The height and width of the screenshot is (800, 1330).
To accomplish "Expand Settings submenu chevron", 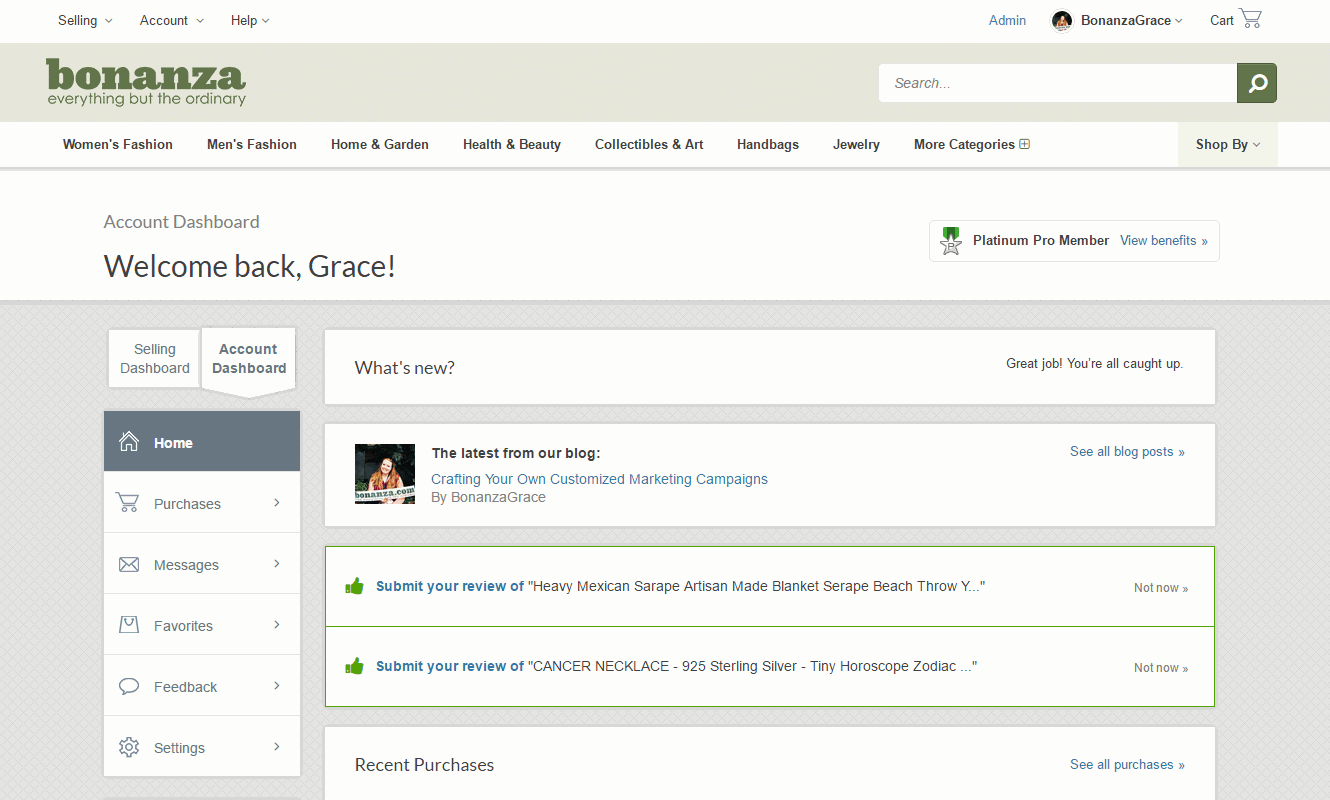I will pos(277,747).
